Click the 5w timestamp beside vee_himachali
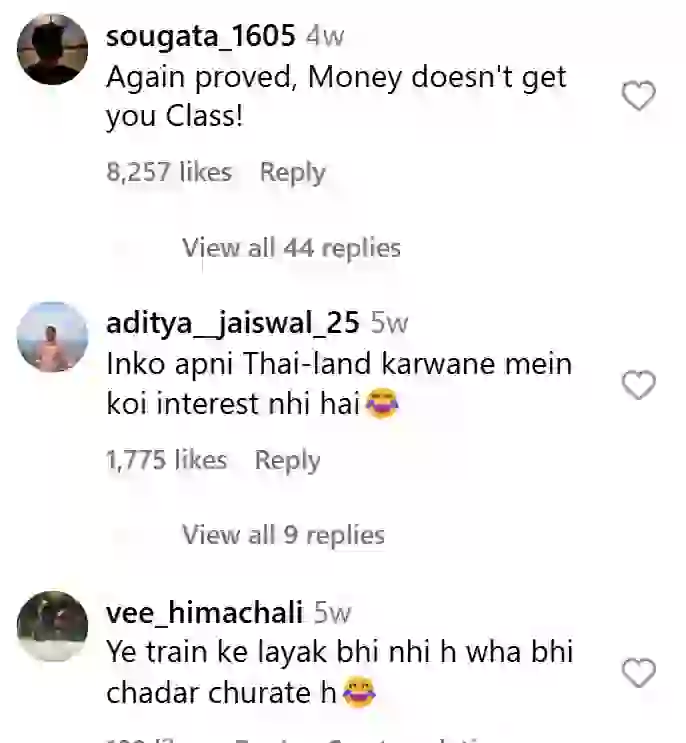 (x=333, y=613)
